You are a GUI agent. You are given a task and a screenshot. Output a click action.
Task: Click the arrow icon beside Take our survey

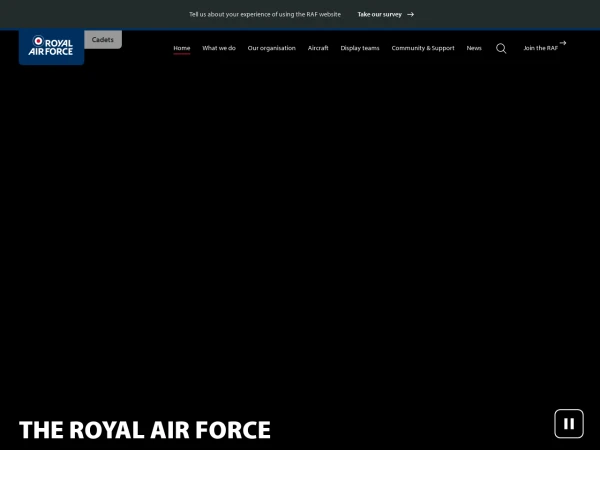point(410,14)
